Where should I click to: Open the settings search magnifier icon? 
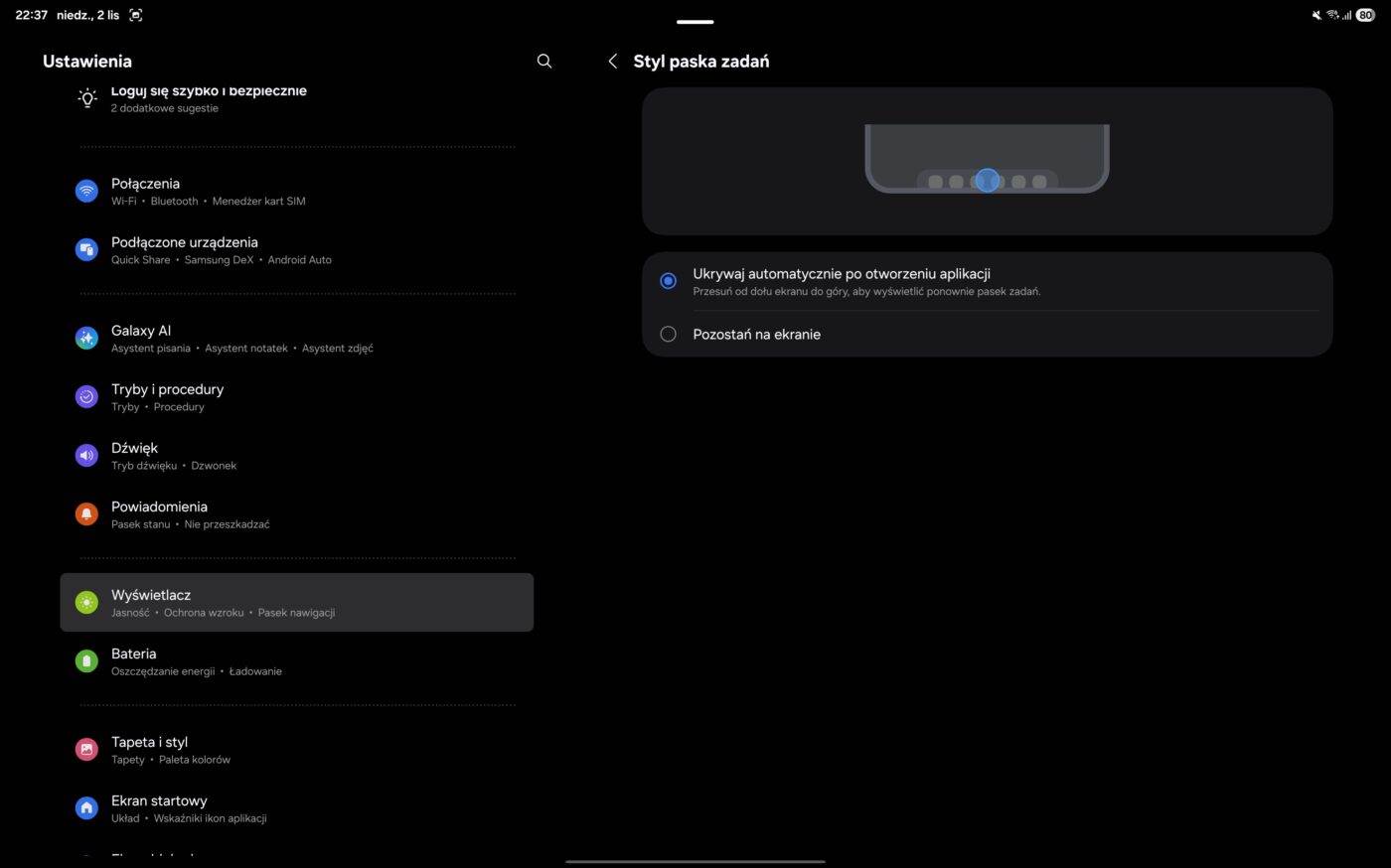pyautogui.click(x=544, y=62)
